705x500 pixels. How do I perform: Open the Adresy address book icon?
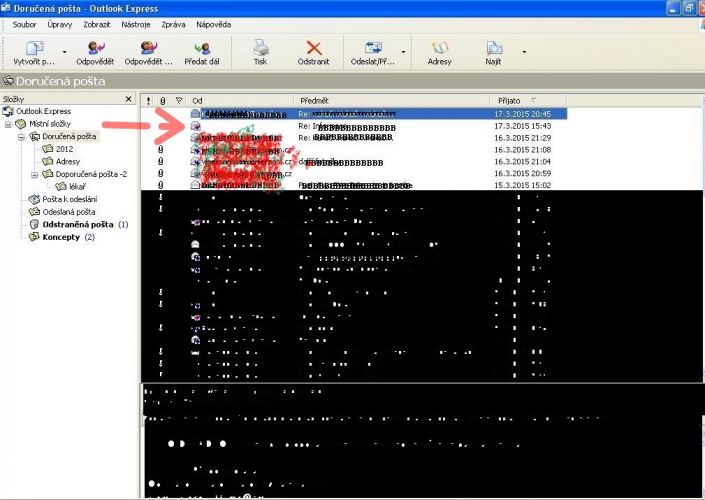coord(439,48)
